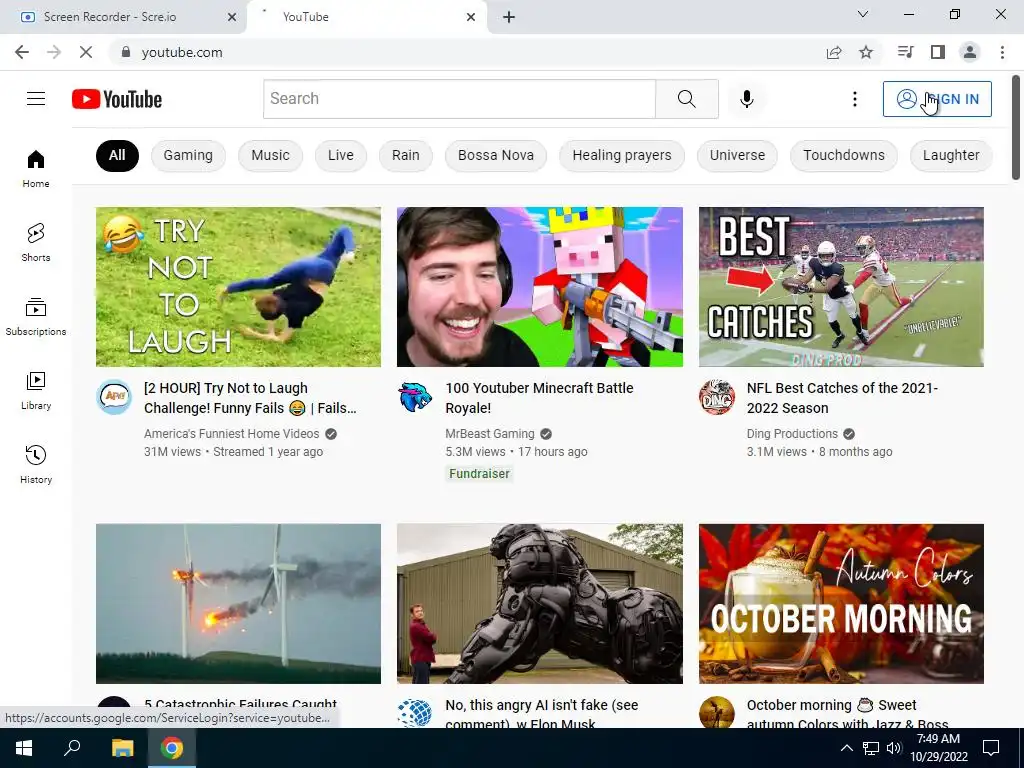Image resolution: width=1024 pixels, height=768 pixels.
Task: Click the page vertical scrollbar
Action: click(x=1016, y=128)
